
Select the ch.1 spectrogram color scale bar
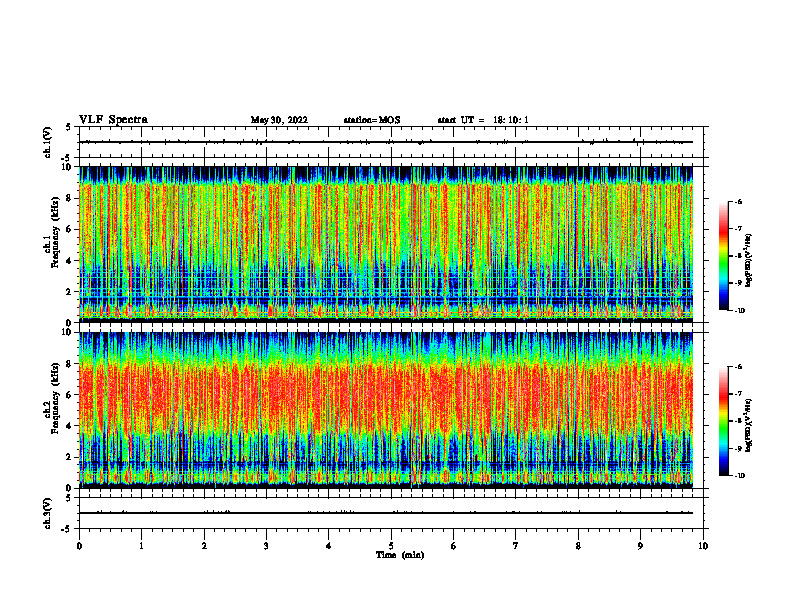point(723,256)
